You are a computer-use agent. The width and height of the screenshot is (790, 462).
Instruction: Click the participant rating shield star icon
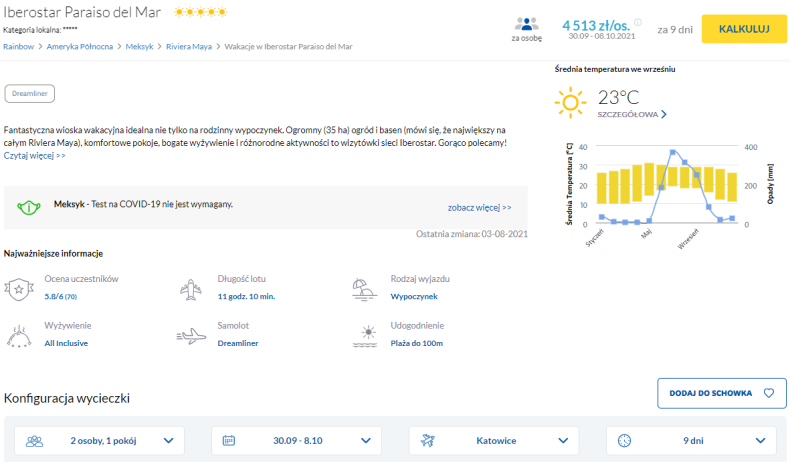point(19,289)
